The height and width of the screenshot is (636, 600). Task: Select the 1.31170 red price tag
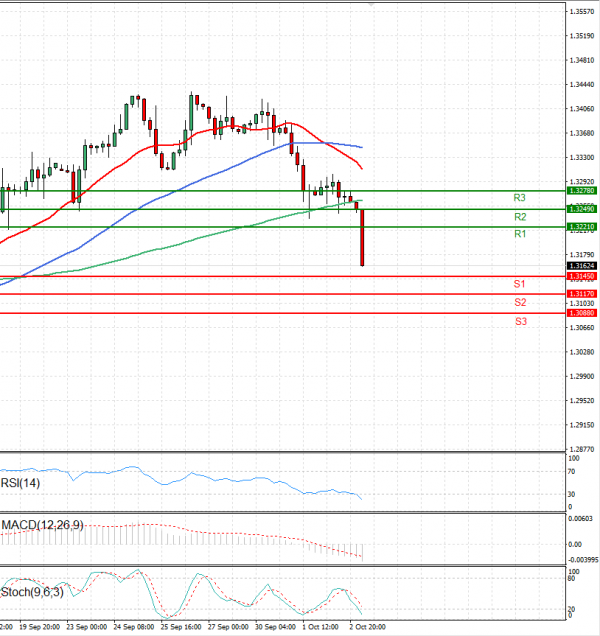click(582, 294)
